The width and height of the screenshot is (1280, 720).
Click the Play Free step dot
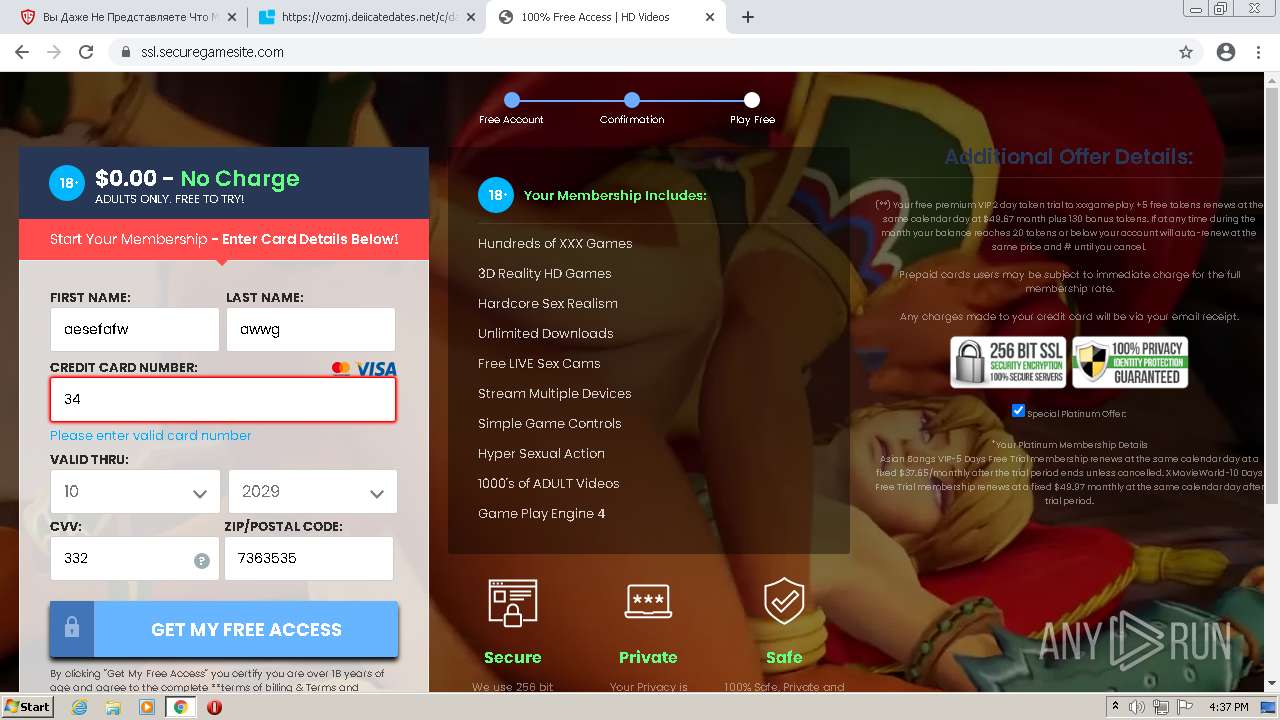pyautogui.click(x=752, y=100)
